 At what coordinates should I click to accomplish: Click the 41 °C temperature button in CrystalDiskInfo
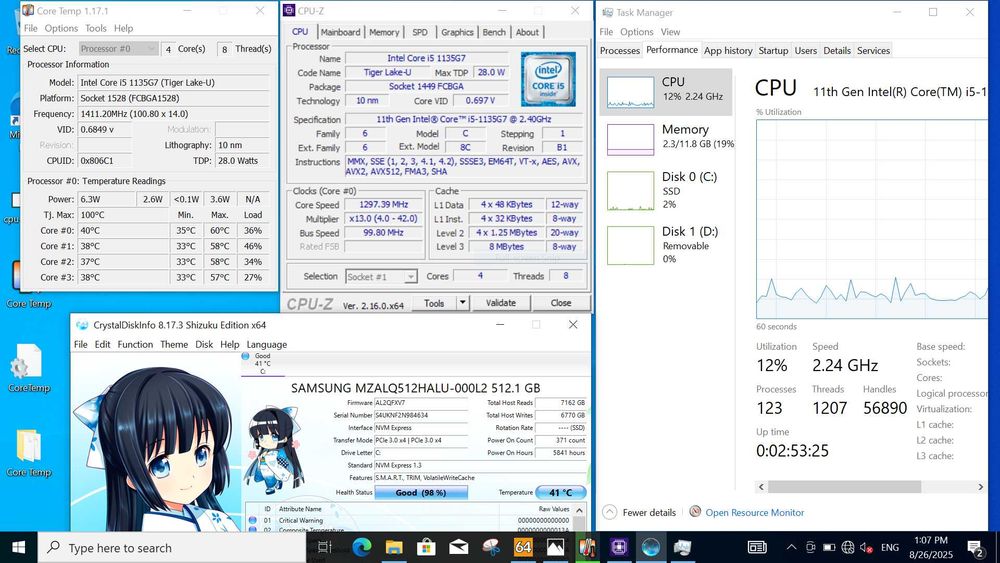(561, 492)
